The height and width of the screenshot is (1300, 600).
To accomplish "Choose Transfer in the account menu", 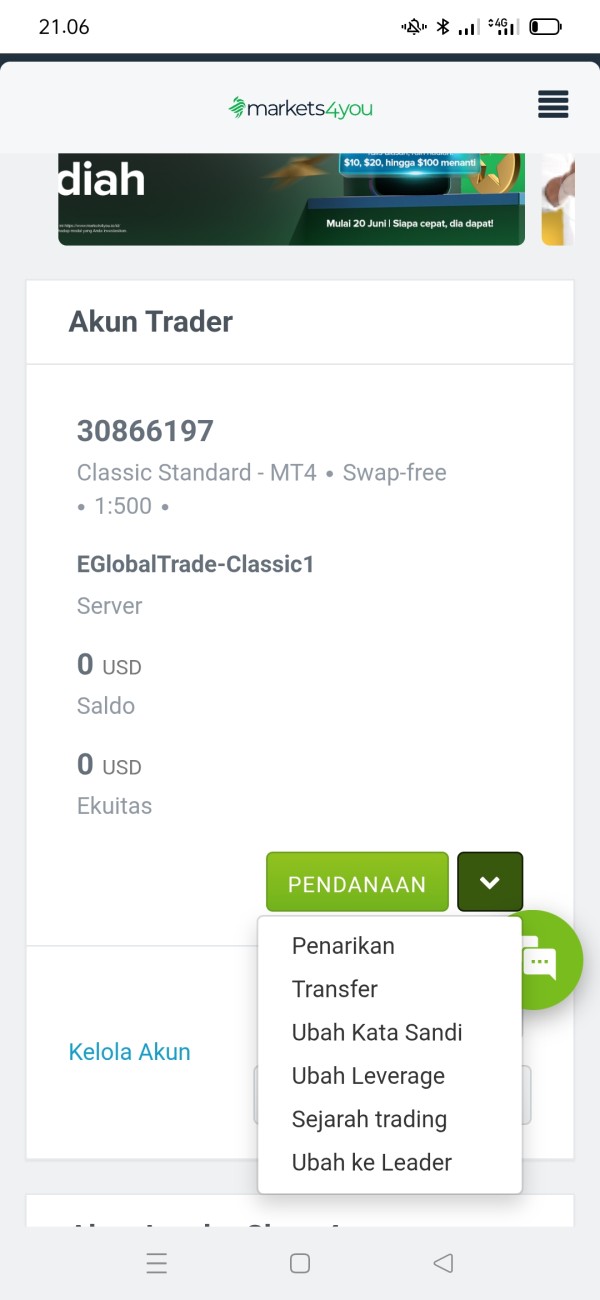I will (x=335, y=989).
